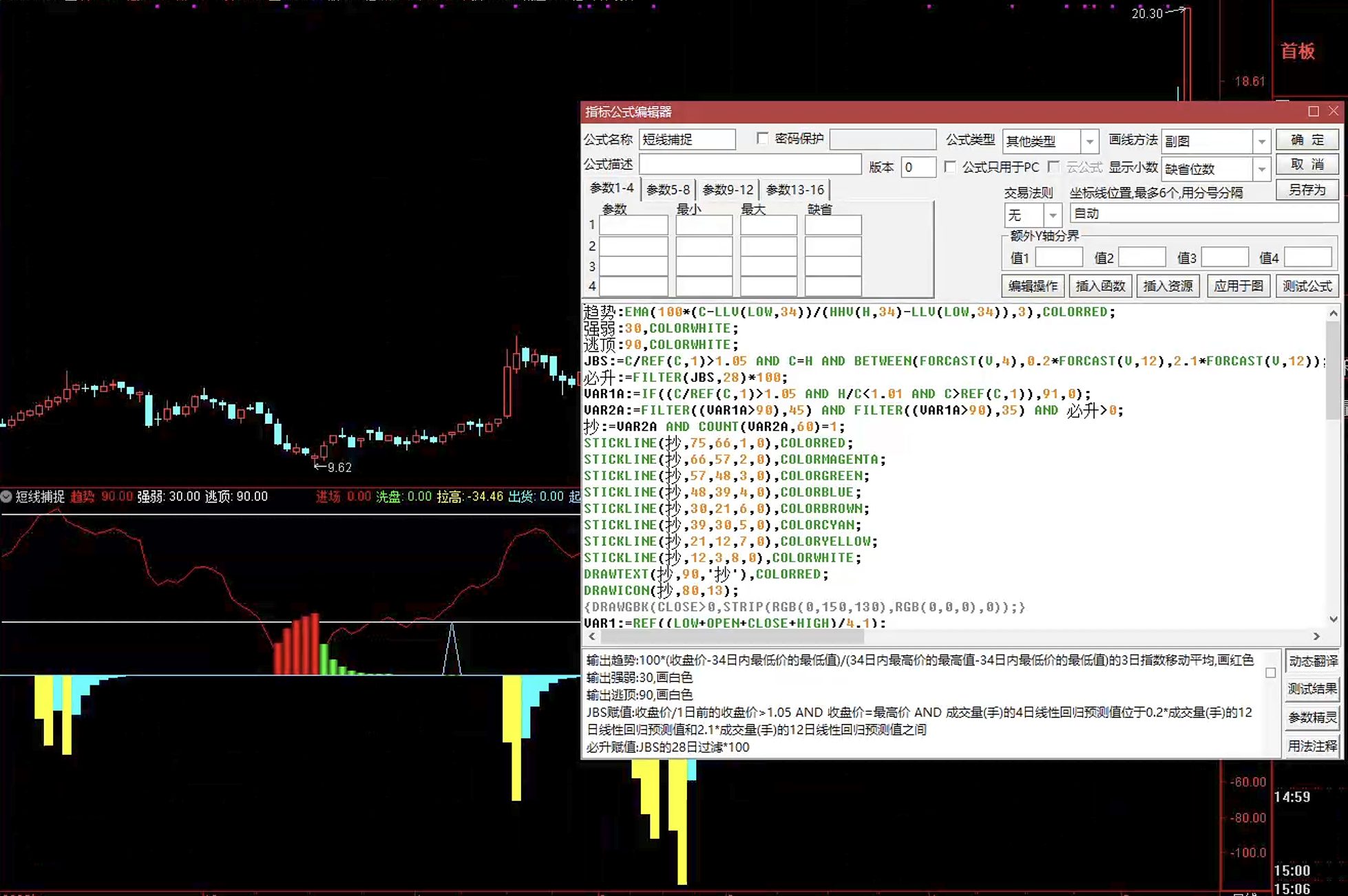Click the 拉高:-34.46 value in indicator header
This screenshot has height=896, width=1348.
[x=470, y=496]
